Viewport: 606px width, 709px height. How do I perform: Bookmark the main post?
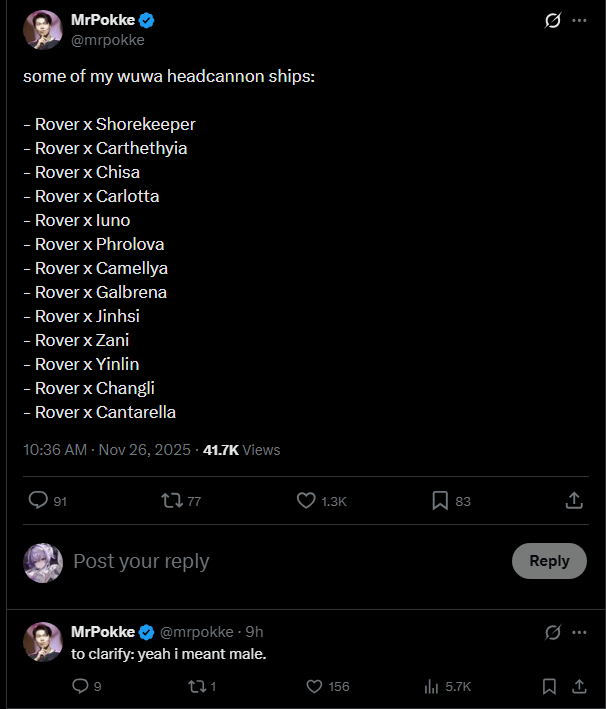(x=440, y=500)
